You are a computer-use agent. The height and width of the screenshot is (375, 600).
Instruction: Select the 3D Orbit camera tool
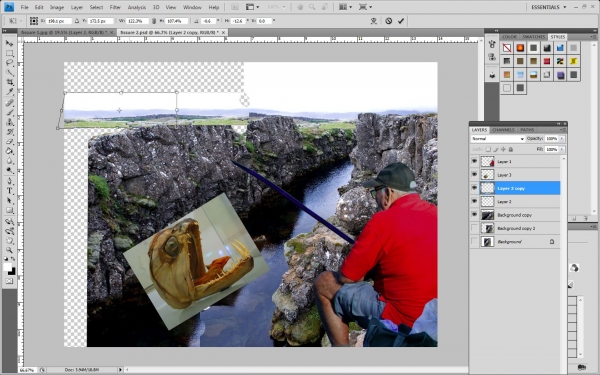[x=9, y=231]
